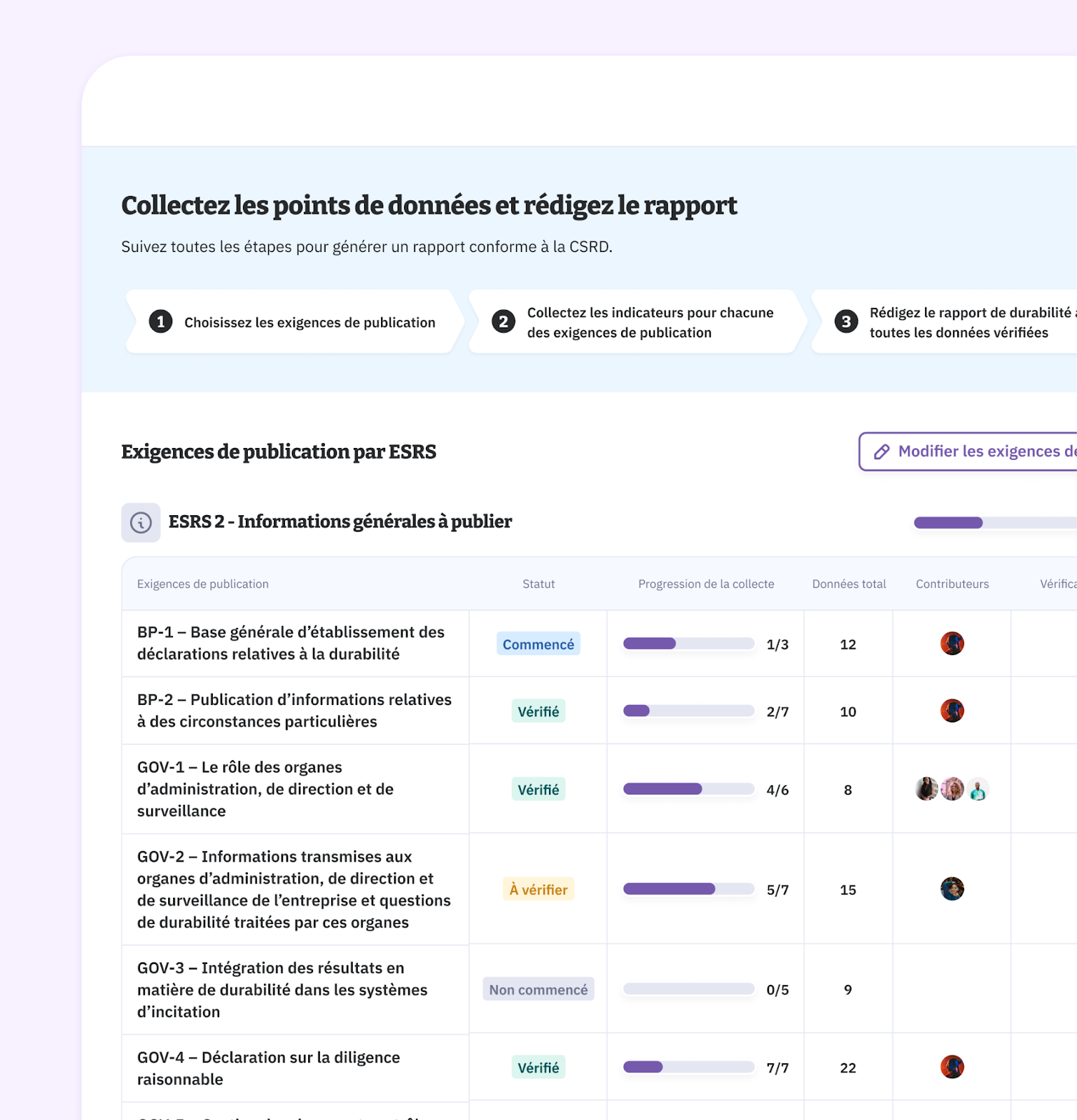1077x1120 pixels.
Task: Click the 2/7 progress count
Action: [x=777, y=712]
